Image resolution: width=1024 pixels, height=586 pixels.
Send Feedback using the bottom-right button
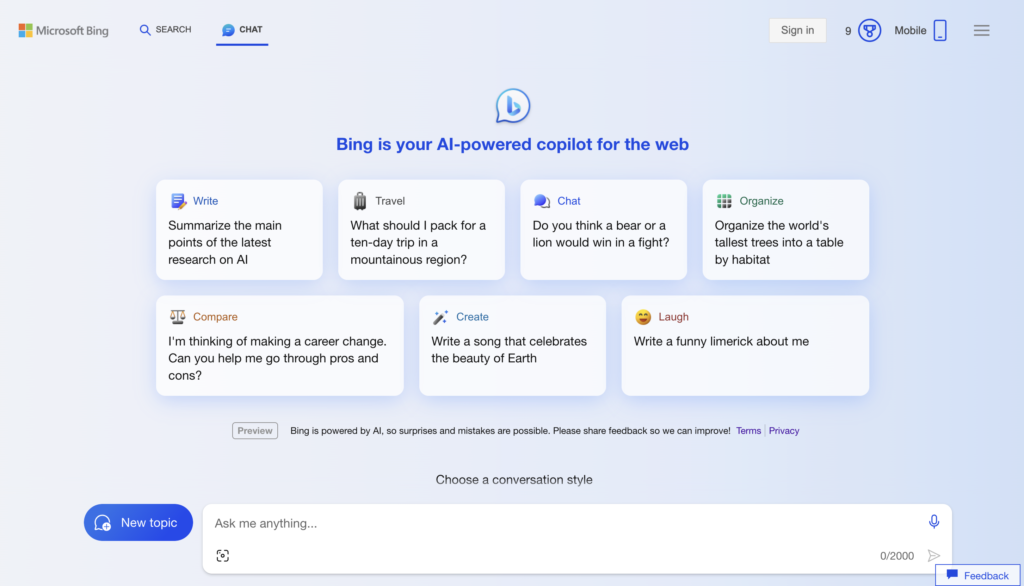[x=977, y=575]
